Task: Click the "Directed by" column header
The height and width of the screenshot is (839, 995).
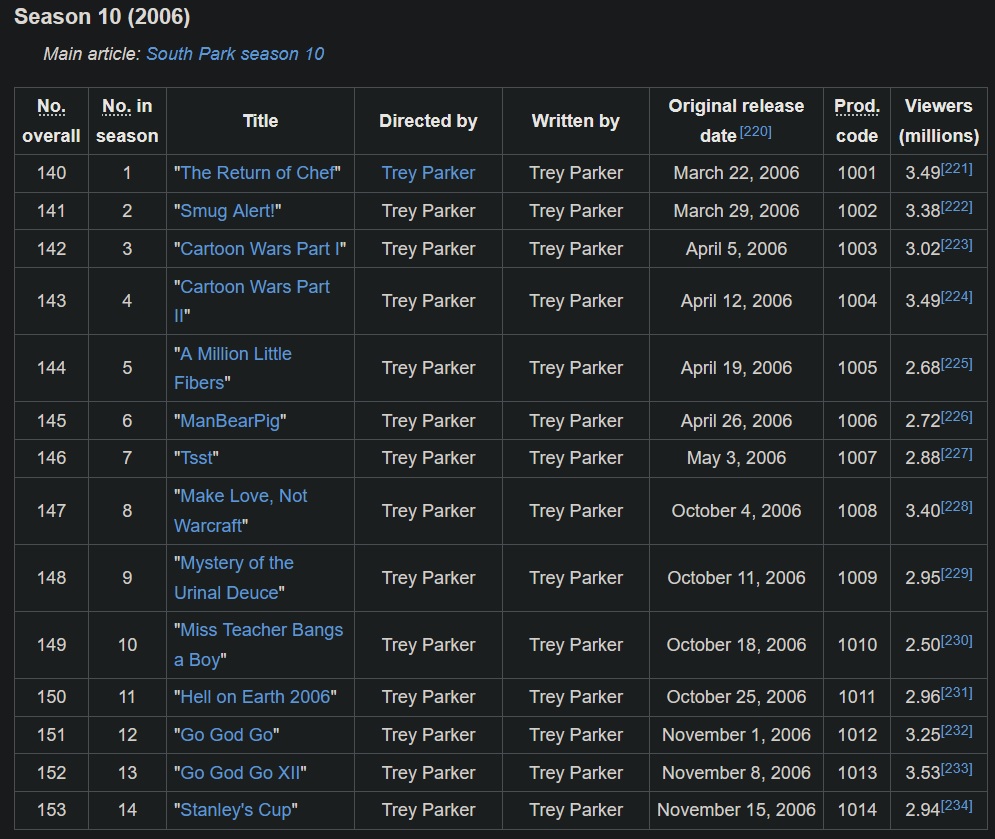Action: pyautogui.click(x=428, y=121)
